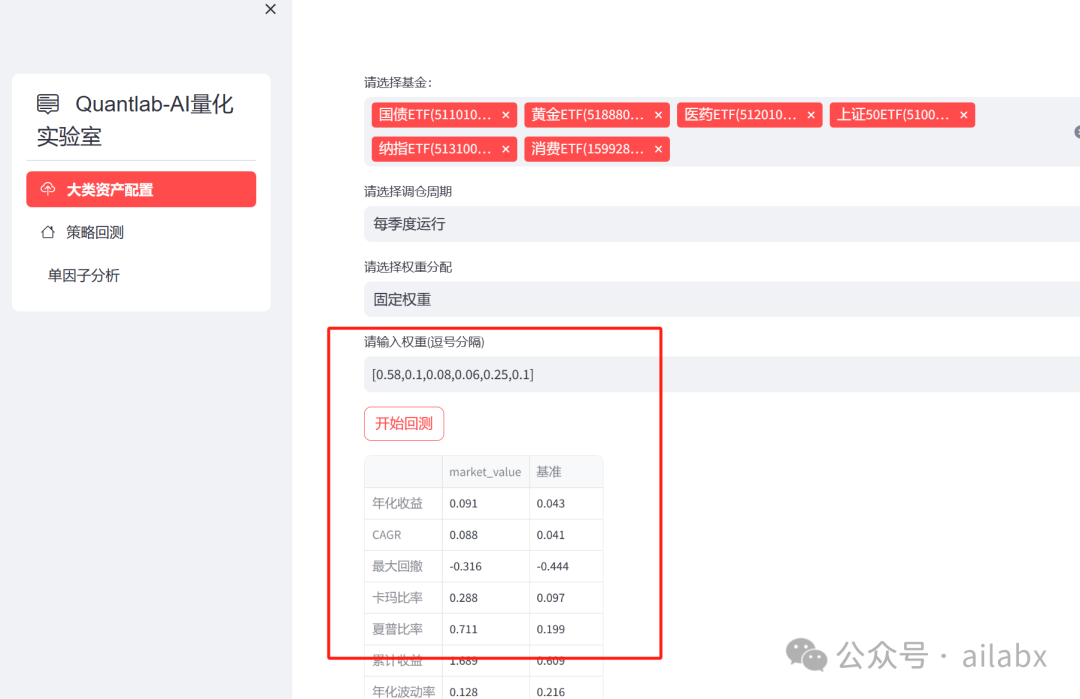The image size is (1080, 699).
Task: Click the market_value column header in results table
Action: (486, 471)
